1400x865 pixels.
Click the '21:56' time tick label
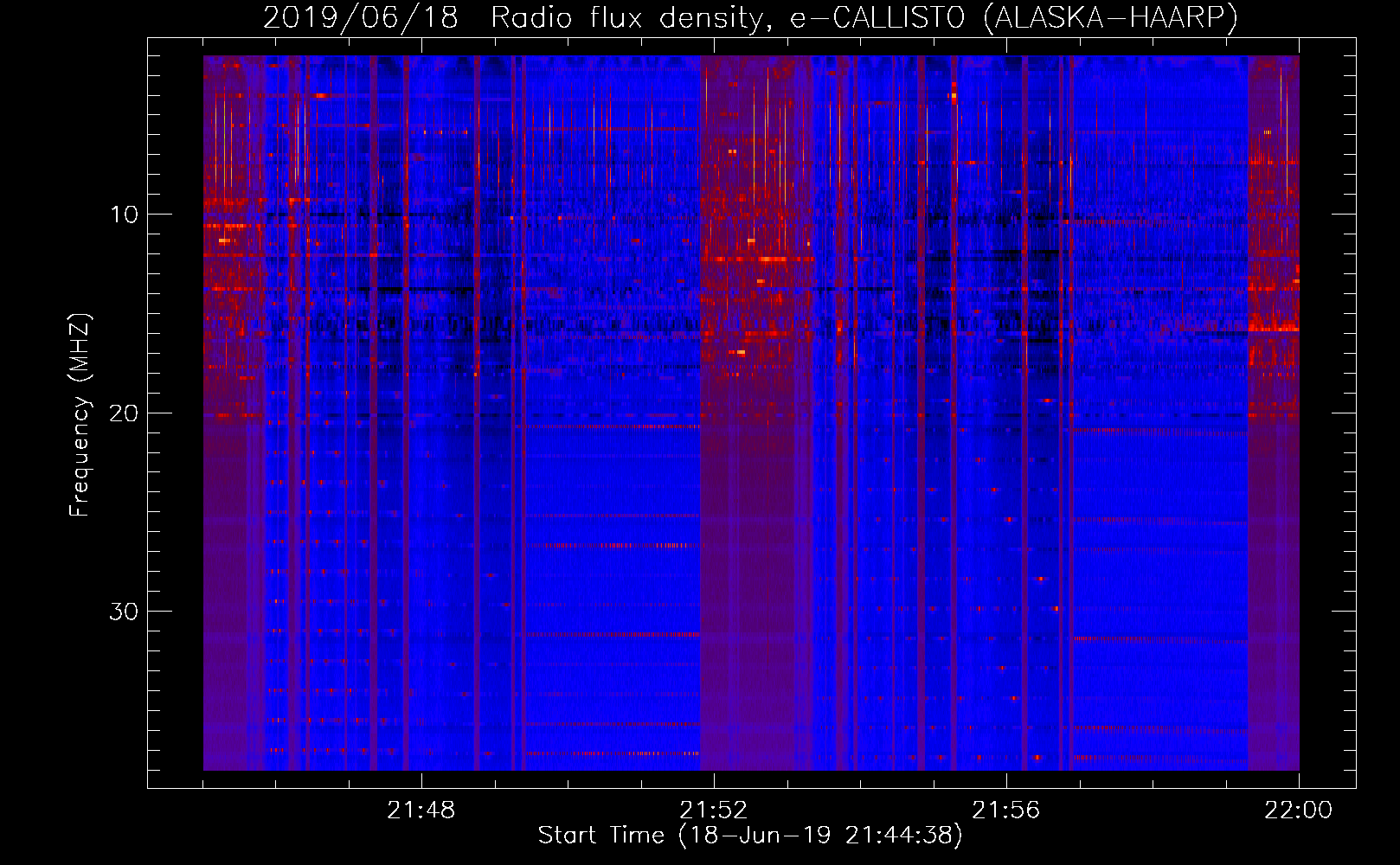[x=1005, y=811]
